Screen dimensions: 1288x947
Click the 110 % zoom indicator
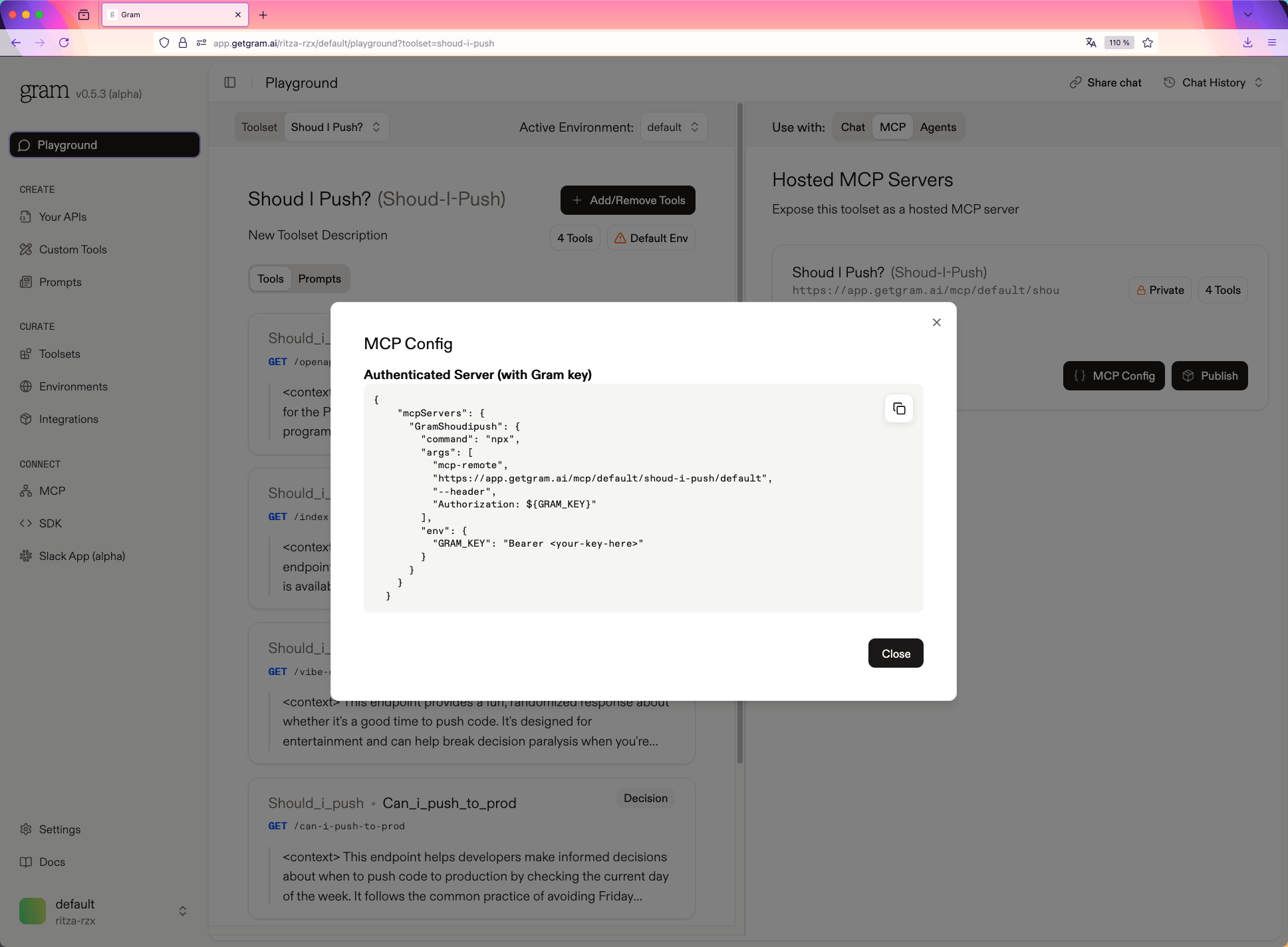point(1119,43)
